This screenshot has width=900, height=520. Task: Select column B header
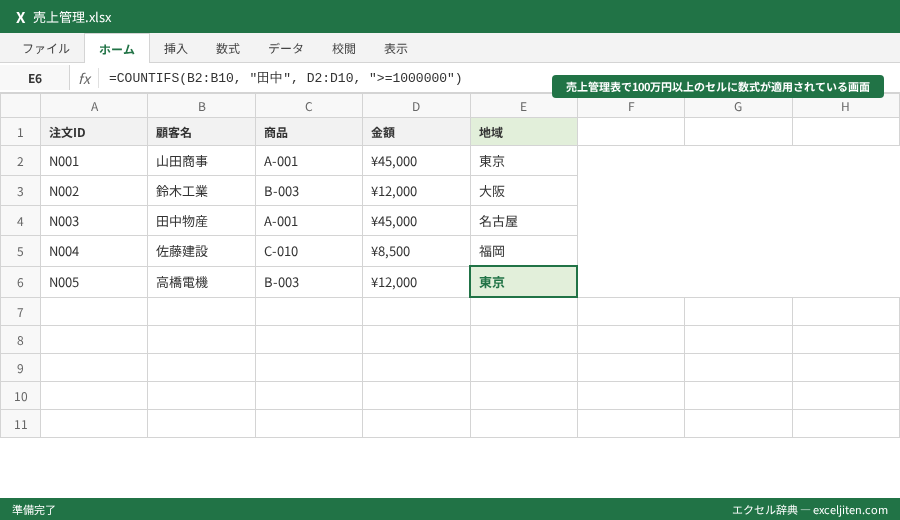(x=201, y=106)
